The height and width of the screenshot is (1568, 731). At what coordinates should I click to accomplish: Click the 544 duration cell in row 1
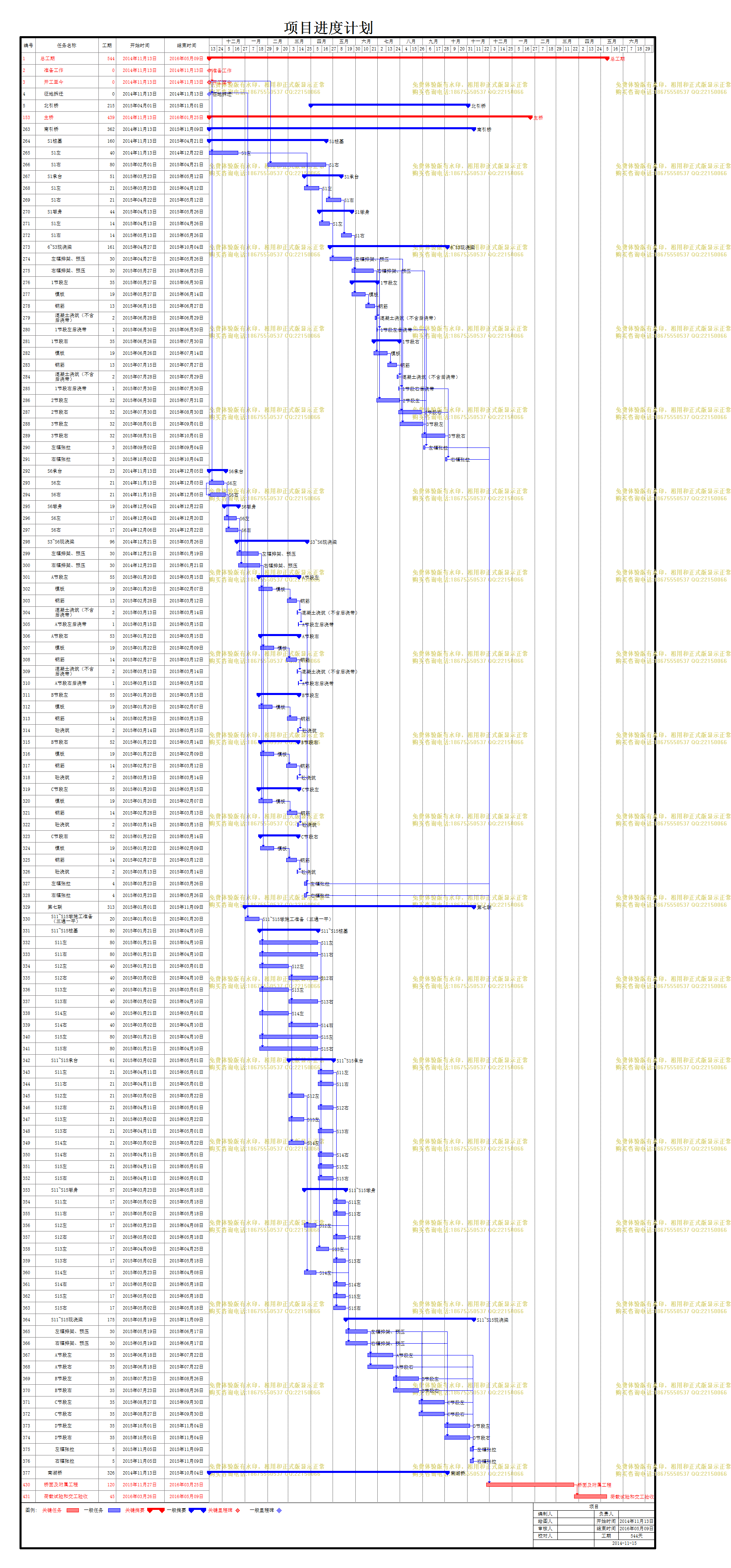[107, 59]
